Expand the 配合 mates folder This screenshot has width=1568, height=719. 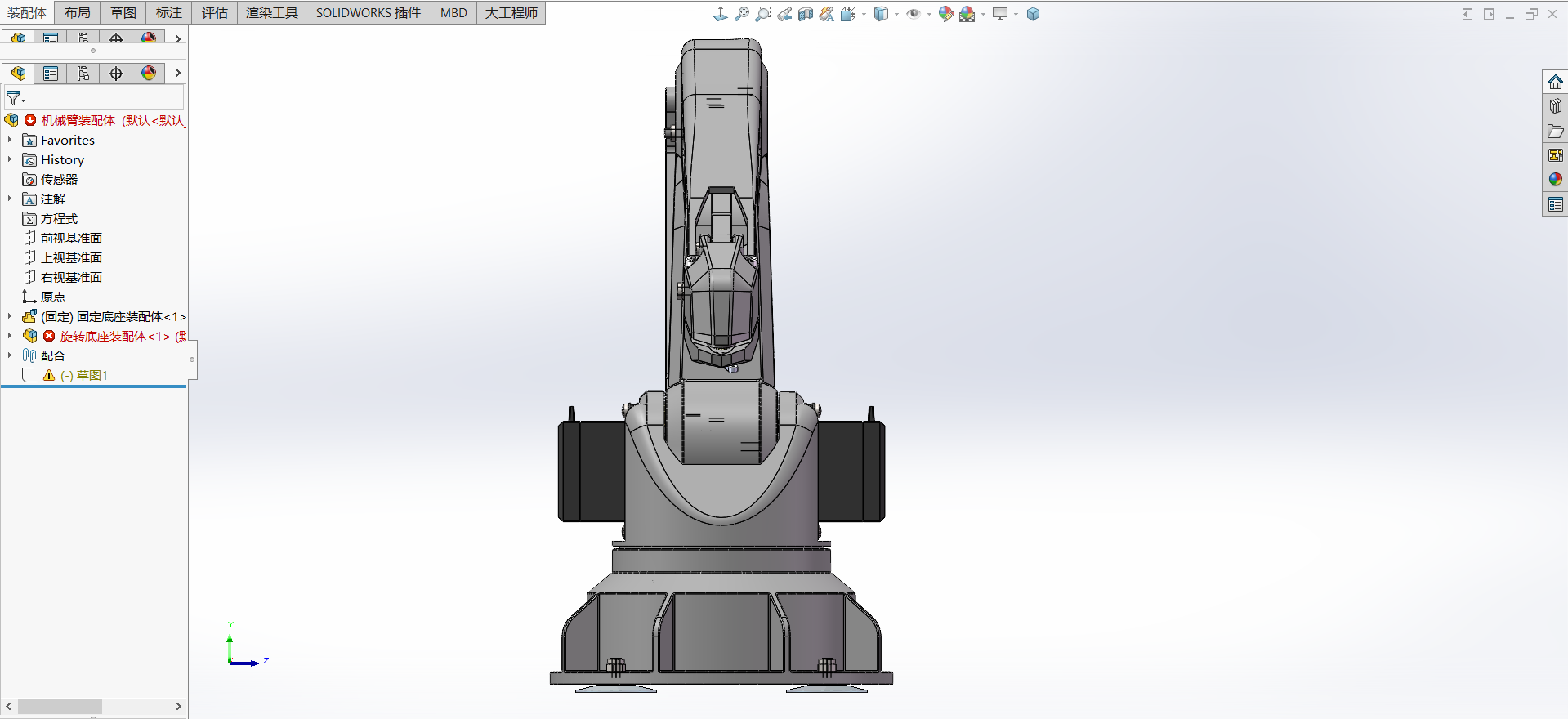[10, 356]
